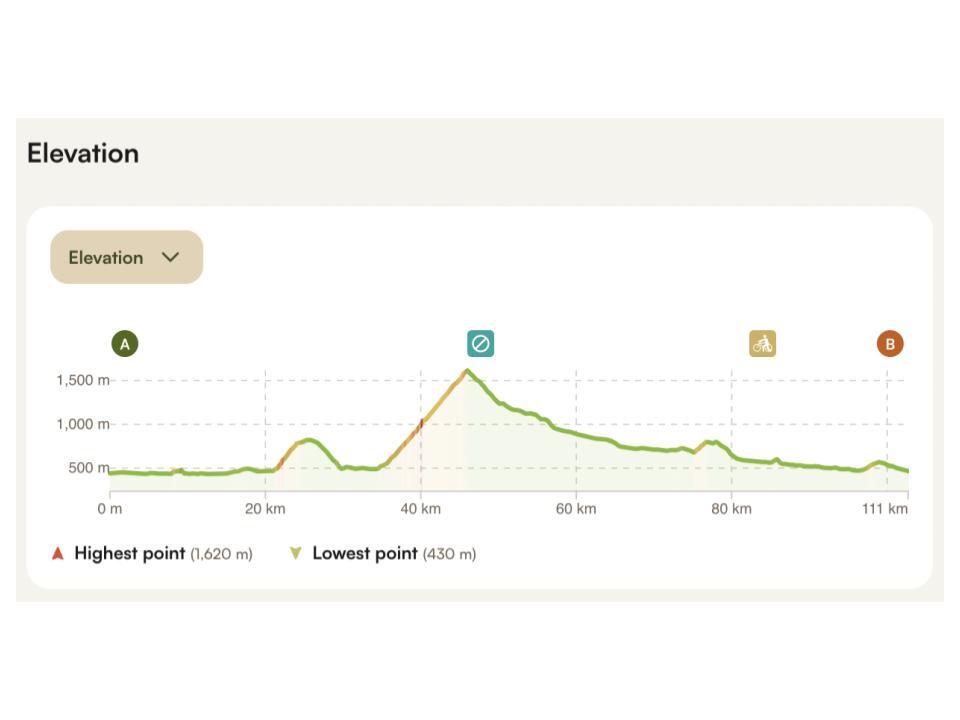Image resolution: width=960 pixels, height=720 pixels.
Task: Click the teal restricted-access waypoint icon
Action: [x=481, y=344]
